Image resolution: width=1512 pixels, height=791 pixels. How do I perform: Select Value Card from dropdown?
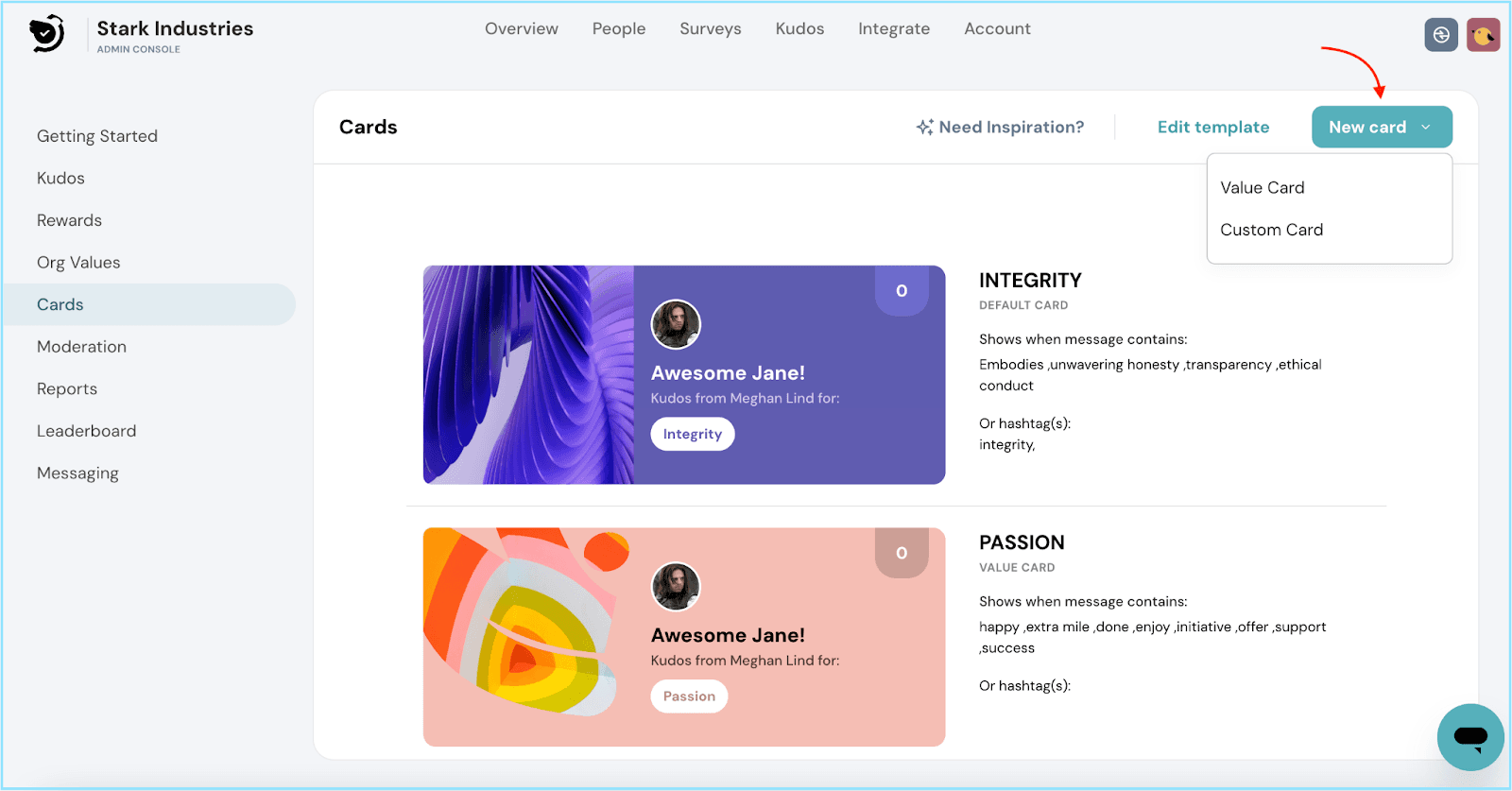[1263, 188]
